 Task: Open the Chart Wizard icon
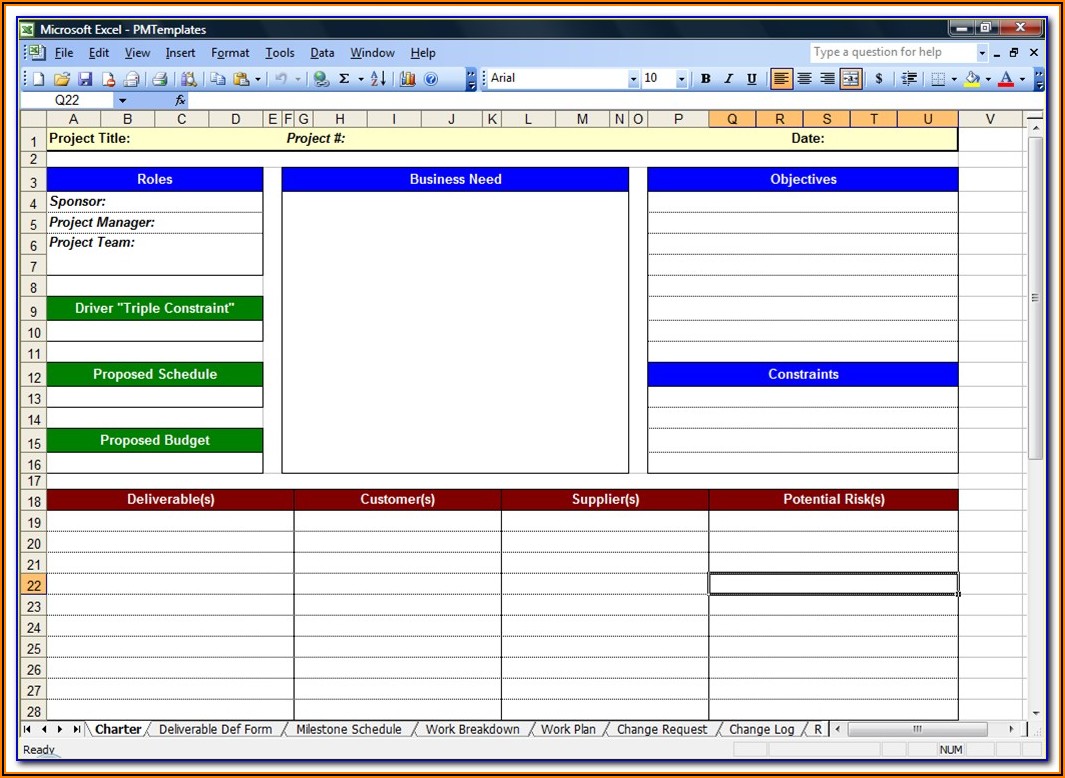(x=408, y=79)
